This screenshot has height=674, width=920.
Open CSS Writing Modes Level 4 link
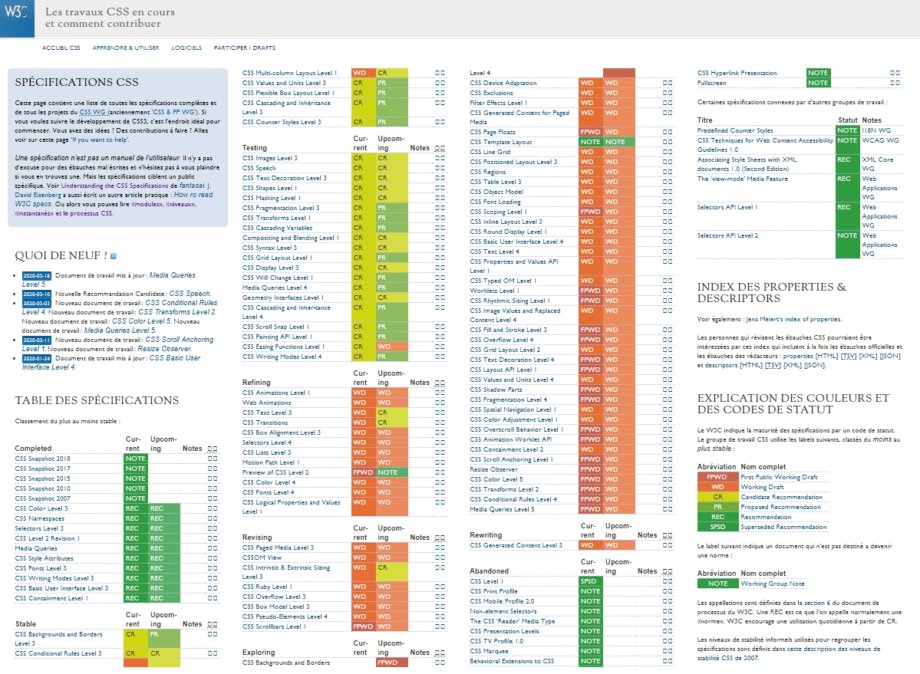(282, 357)
